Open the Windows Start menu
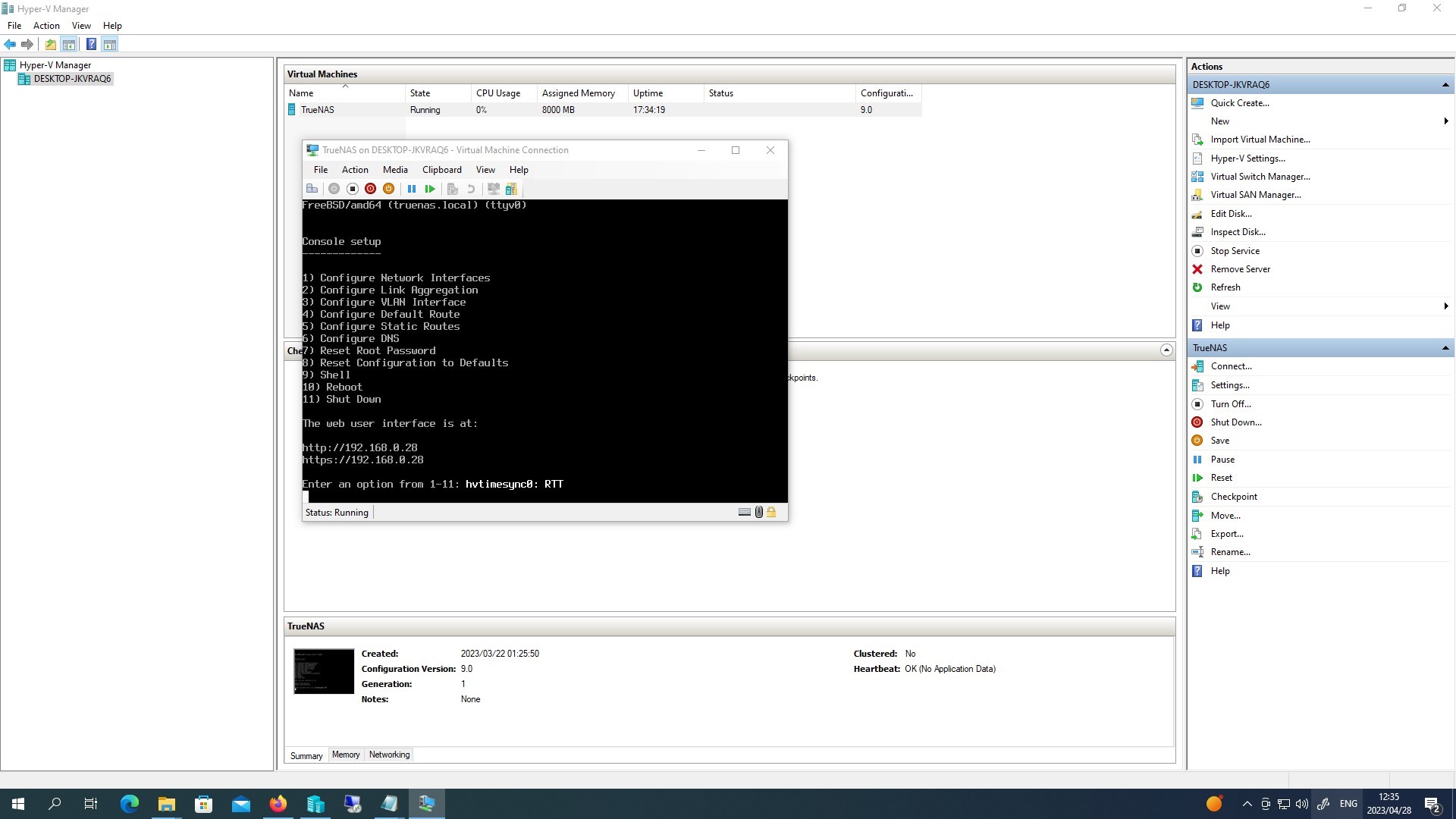 (18, 804)
